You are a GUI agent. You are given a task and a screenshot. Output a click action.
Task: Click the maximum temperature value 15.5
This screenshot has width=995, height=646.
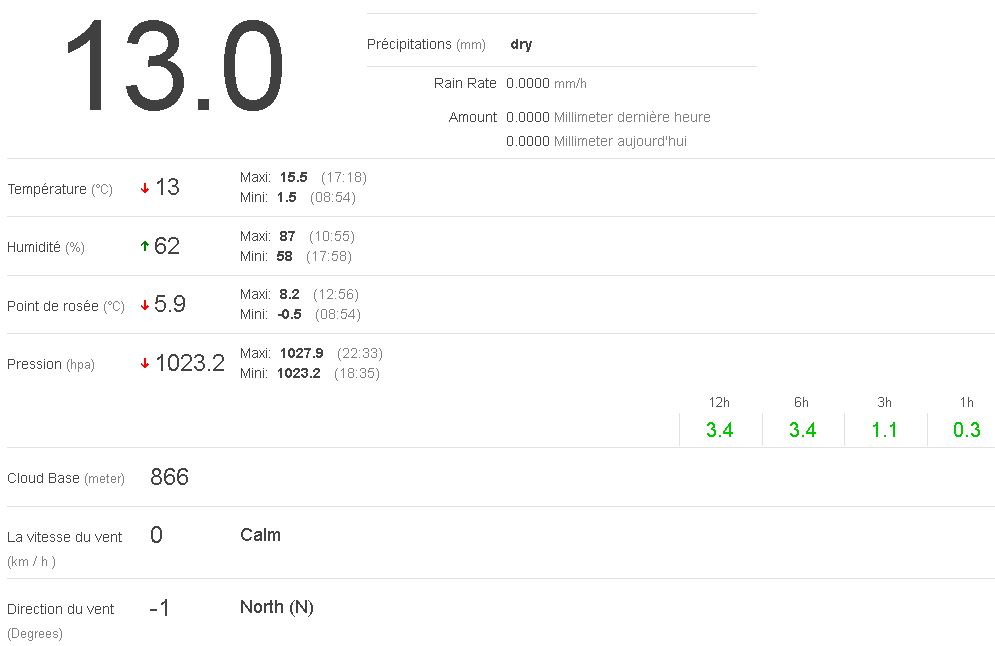(293, 177)
